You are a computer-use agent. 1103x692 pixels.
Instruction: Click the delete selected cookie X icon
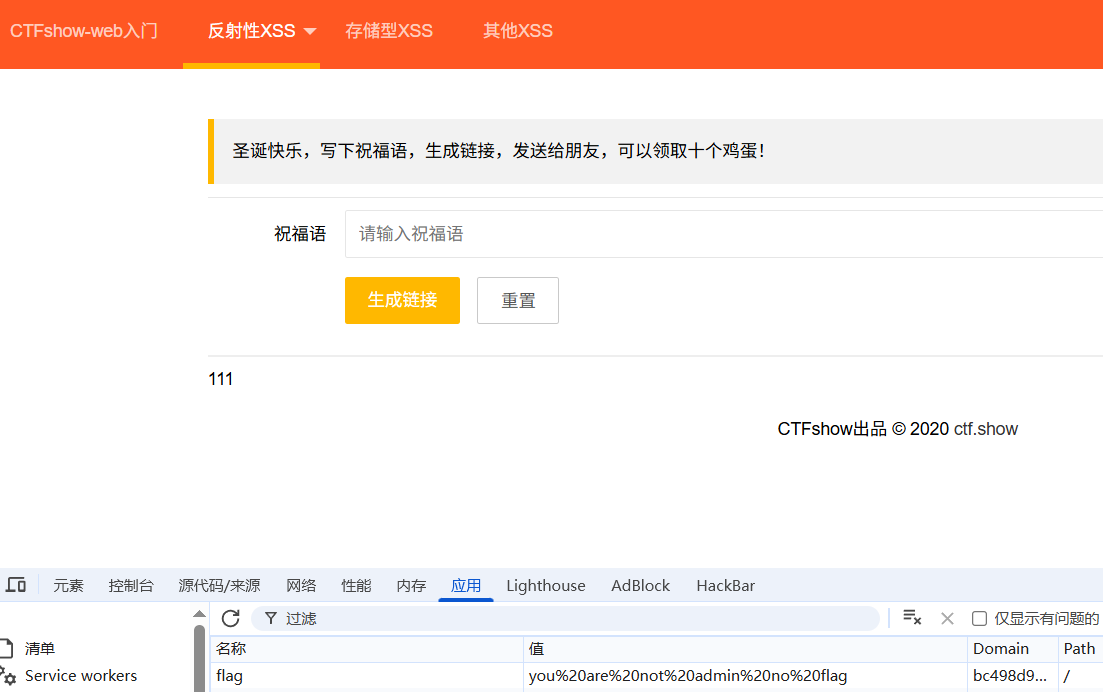(x=948, y=619)
